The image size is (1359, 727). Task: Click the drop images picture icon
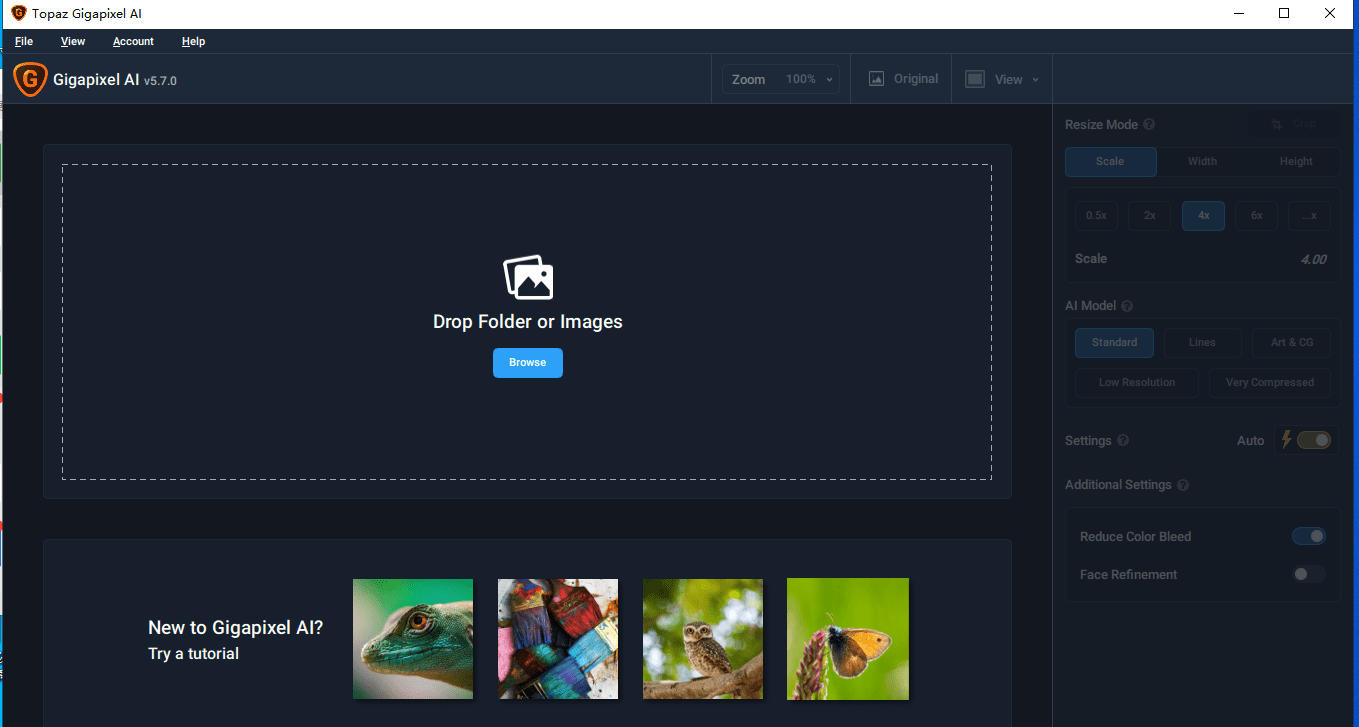(x=527, y=277)
